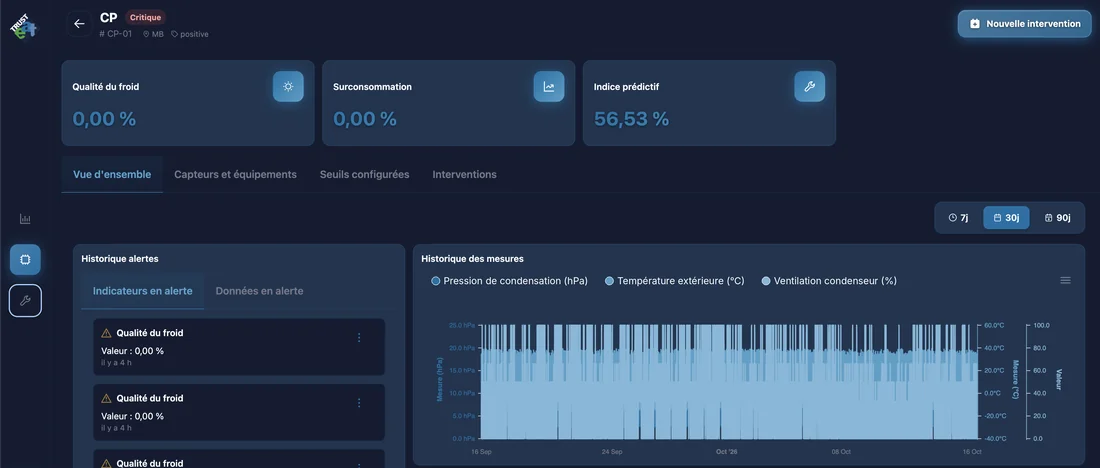Click Historique des mesures heading

(x=472, y=259)
